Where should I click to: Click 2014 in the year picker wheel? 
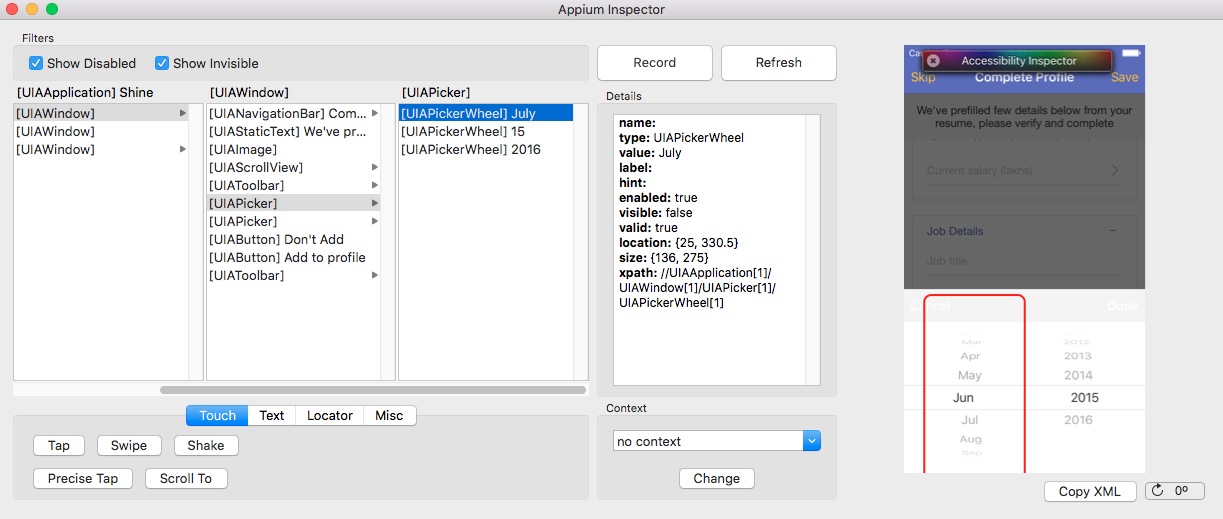pos(1078,376)
